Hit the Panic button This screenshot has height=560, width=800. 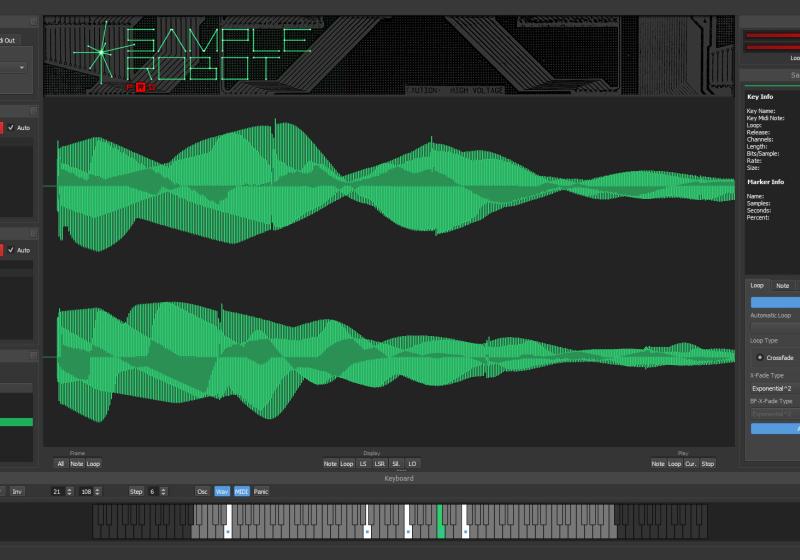261,492
